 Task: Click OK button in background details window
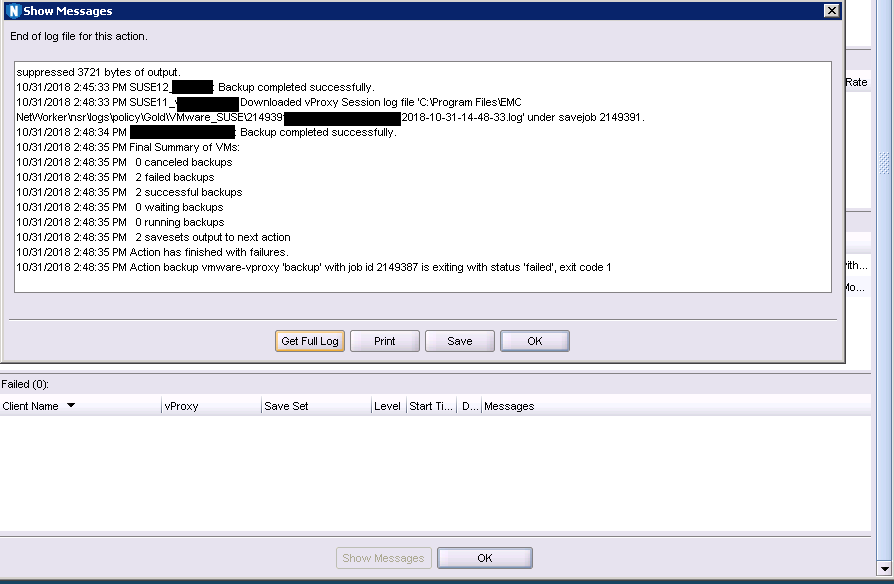485,558
